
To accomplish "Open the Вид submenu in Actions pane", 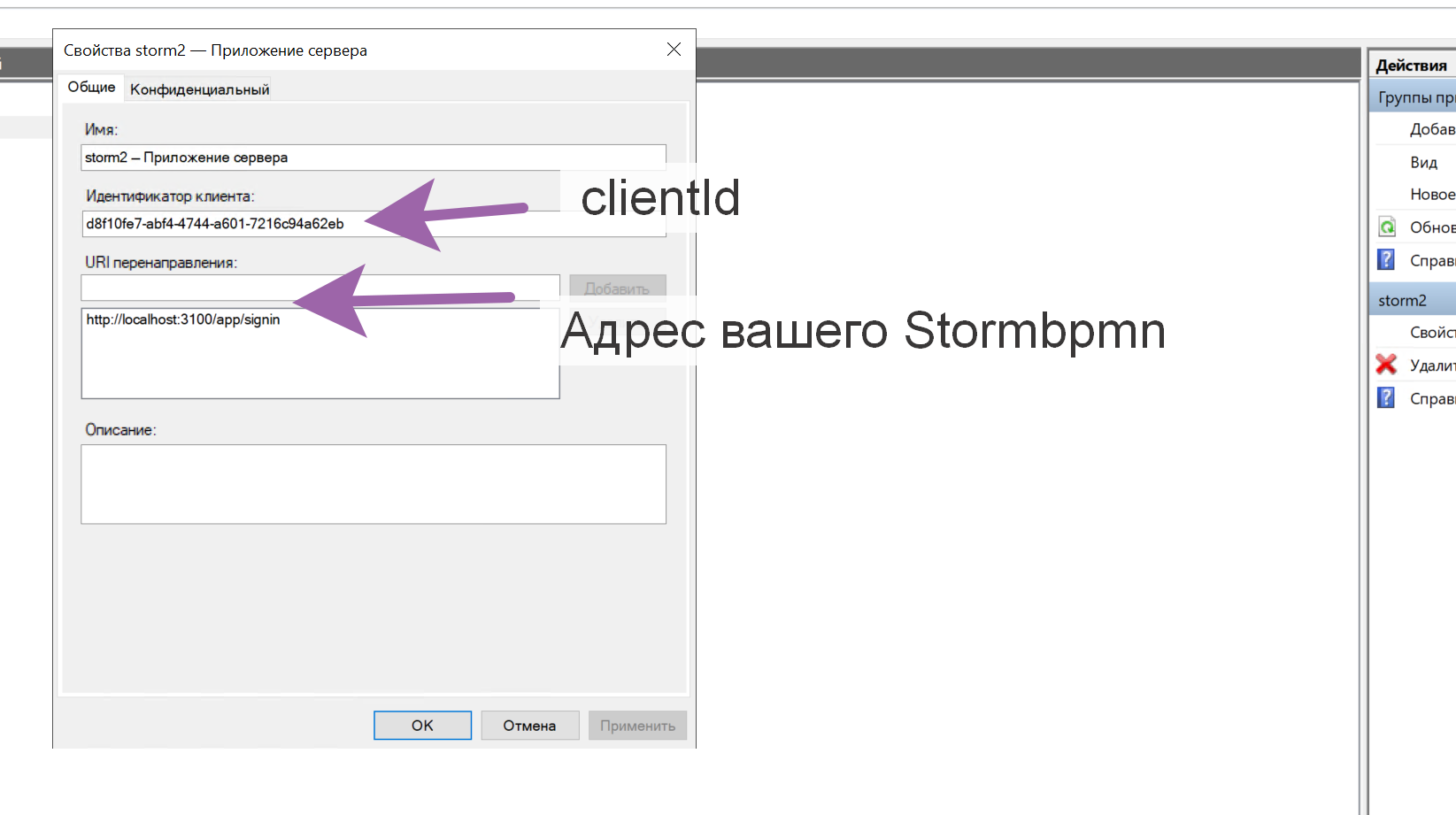I will 1423,162.
